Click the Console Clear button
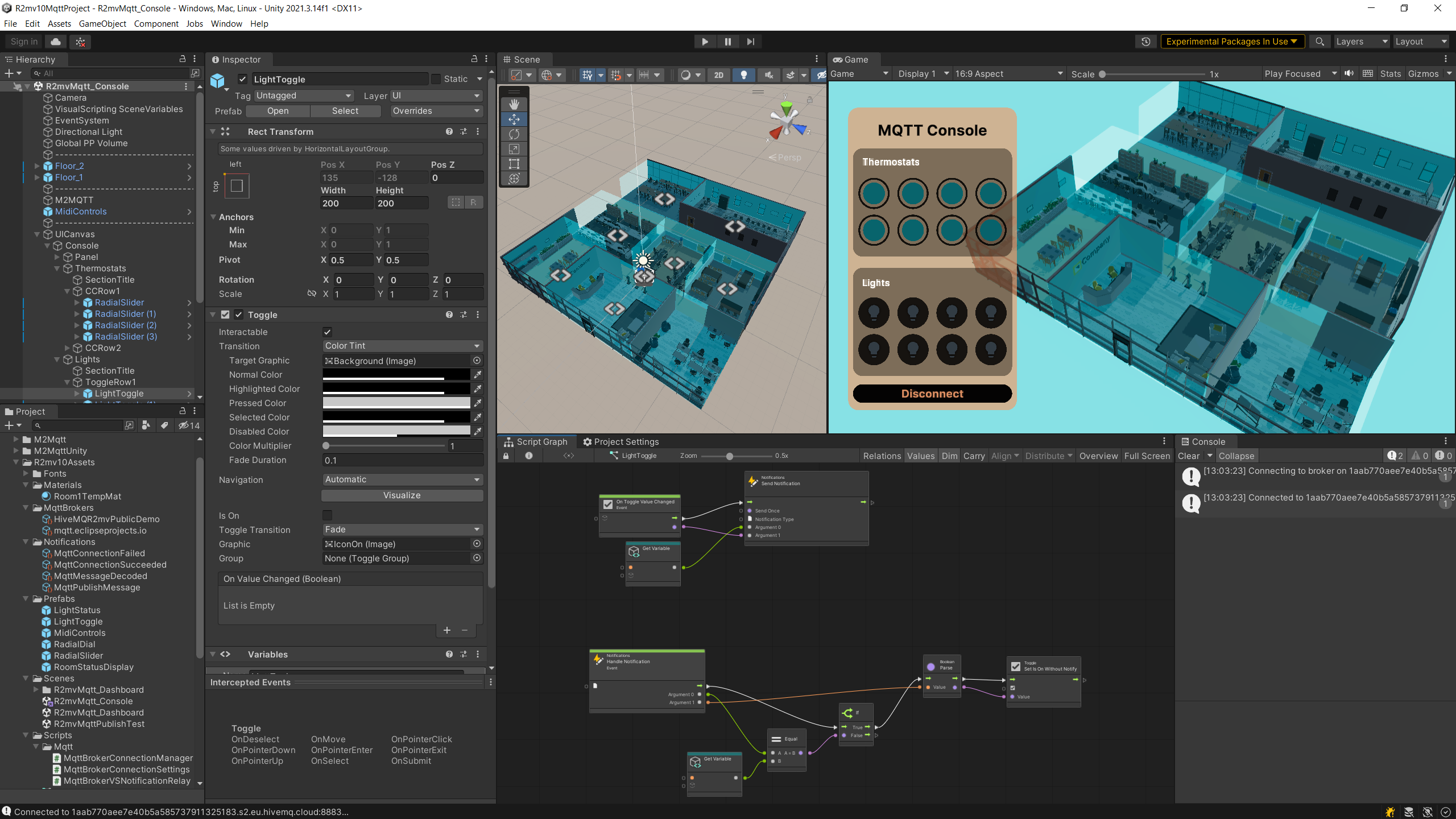The width and height of the screenshot is (1456, 819). (x=1189, y=456)
